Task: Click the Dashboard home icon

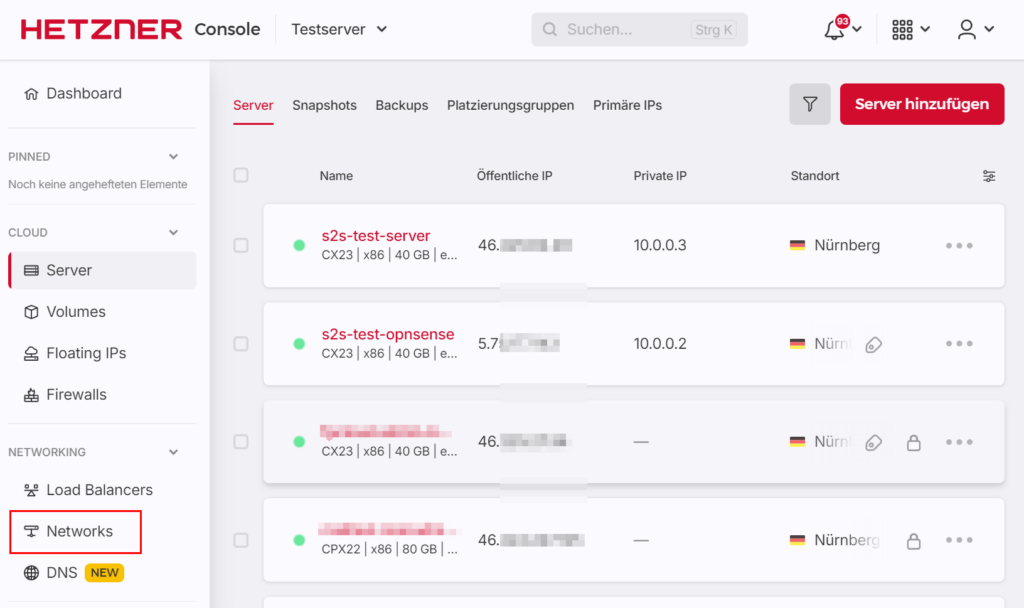Action: [31, 93]
